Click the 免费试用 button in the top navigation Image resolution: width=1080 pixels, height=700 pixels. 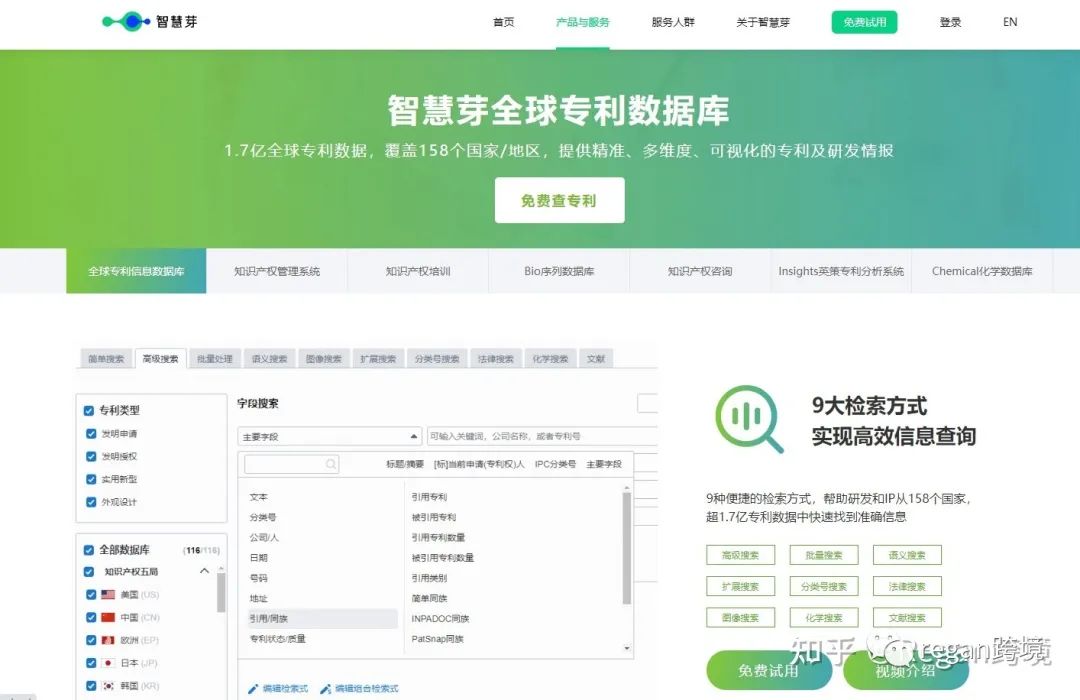[864, 22]
